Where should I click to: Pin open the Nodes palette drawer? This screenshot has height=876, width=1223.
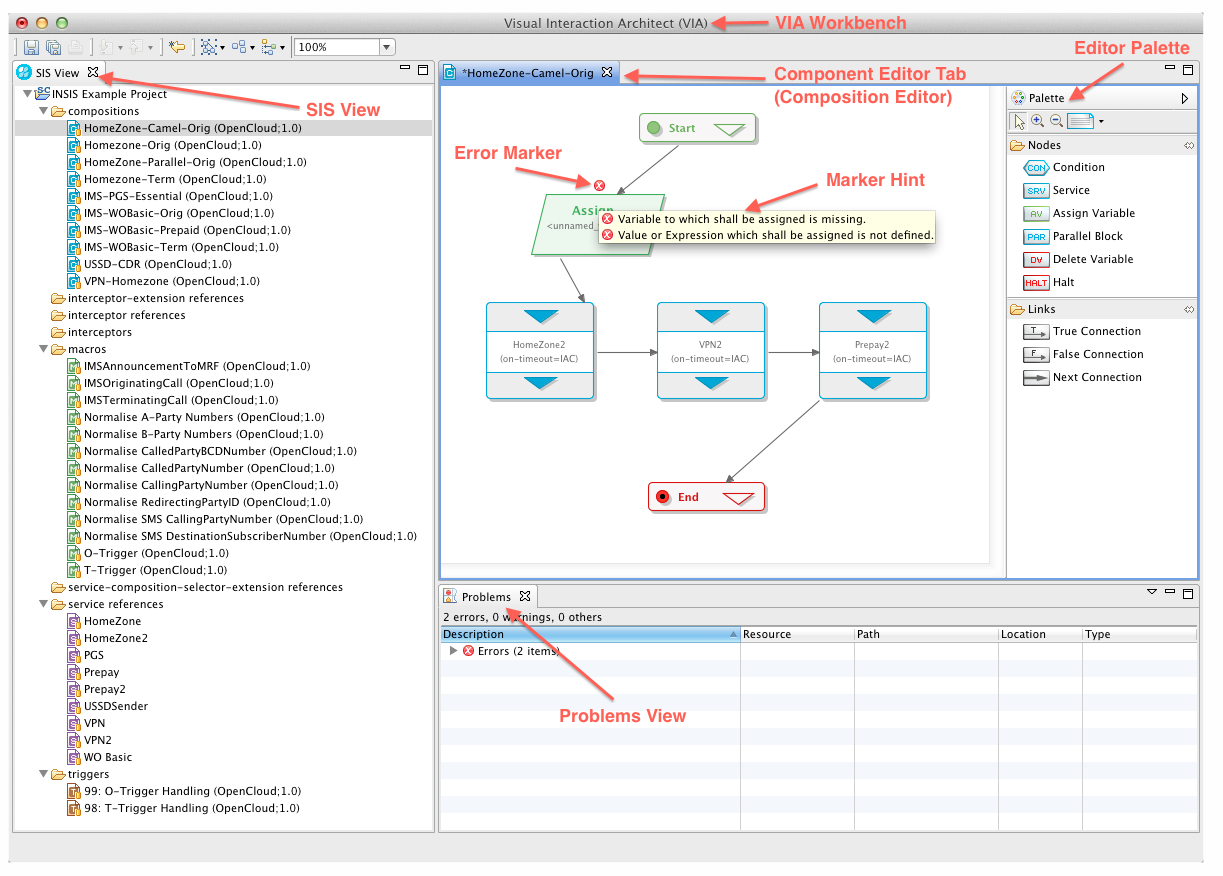pyautogui.click(x=1189, y=146)
